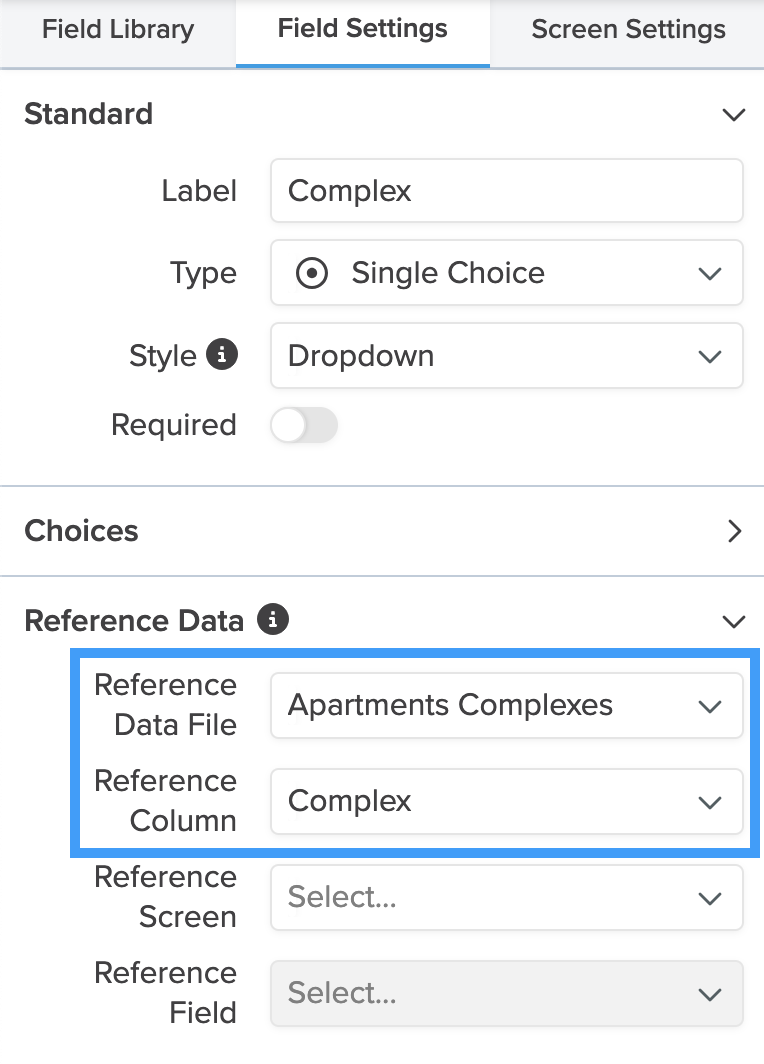Click the Label input field
764x1064 pixels.
pos(506,191)
